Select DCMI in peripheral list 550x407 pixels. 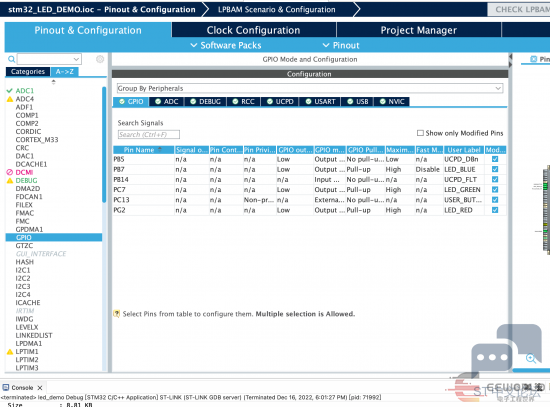click(24, 172)
